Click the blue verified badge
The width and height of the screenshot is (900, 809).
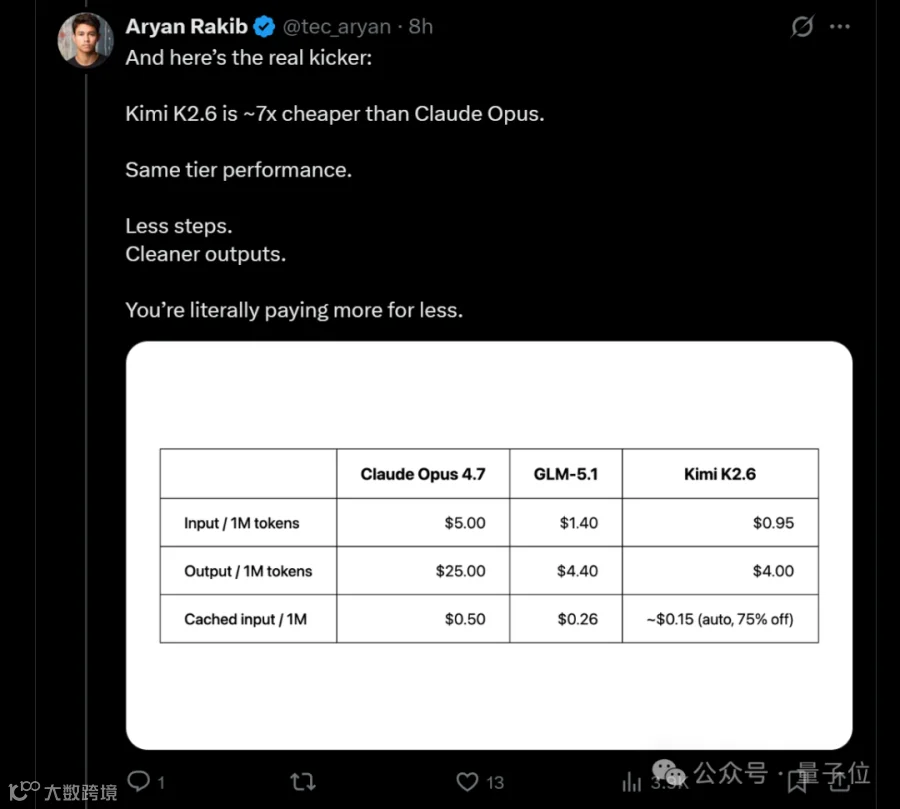coord(264,27)
